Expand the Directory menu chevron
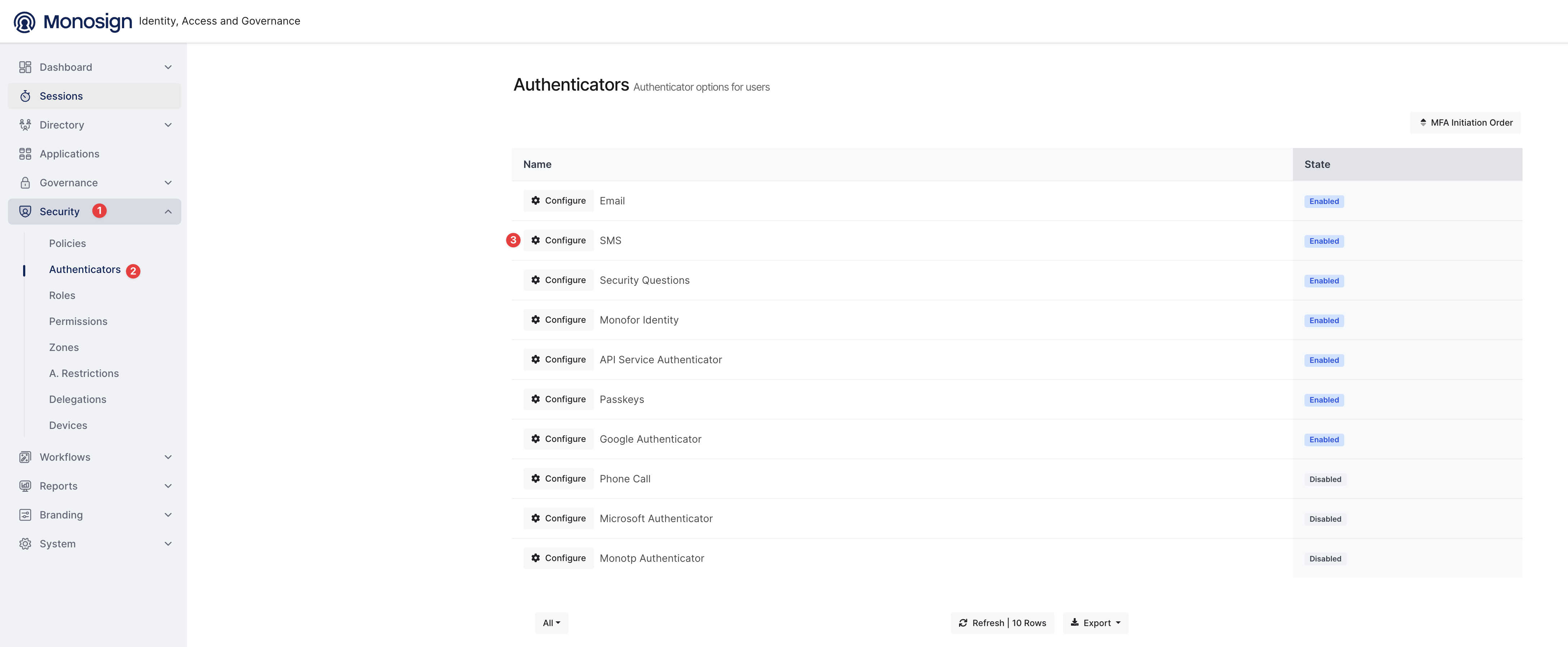 (168, 125)
